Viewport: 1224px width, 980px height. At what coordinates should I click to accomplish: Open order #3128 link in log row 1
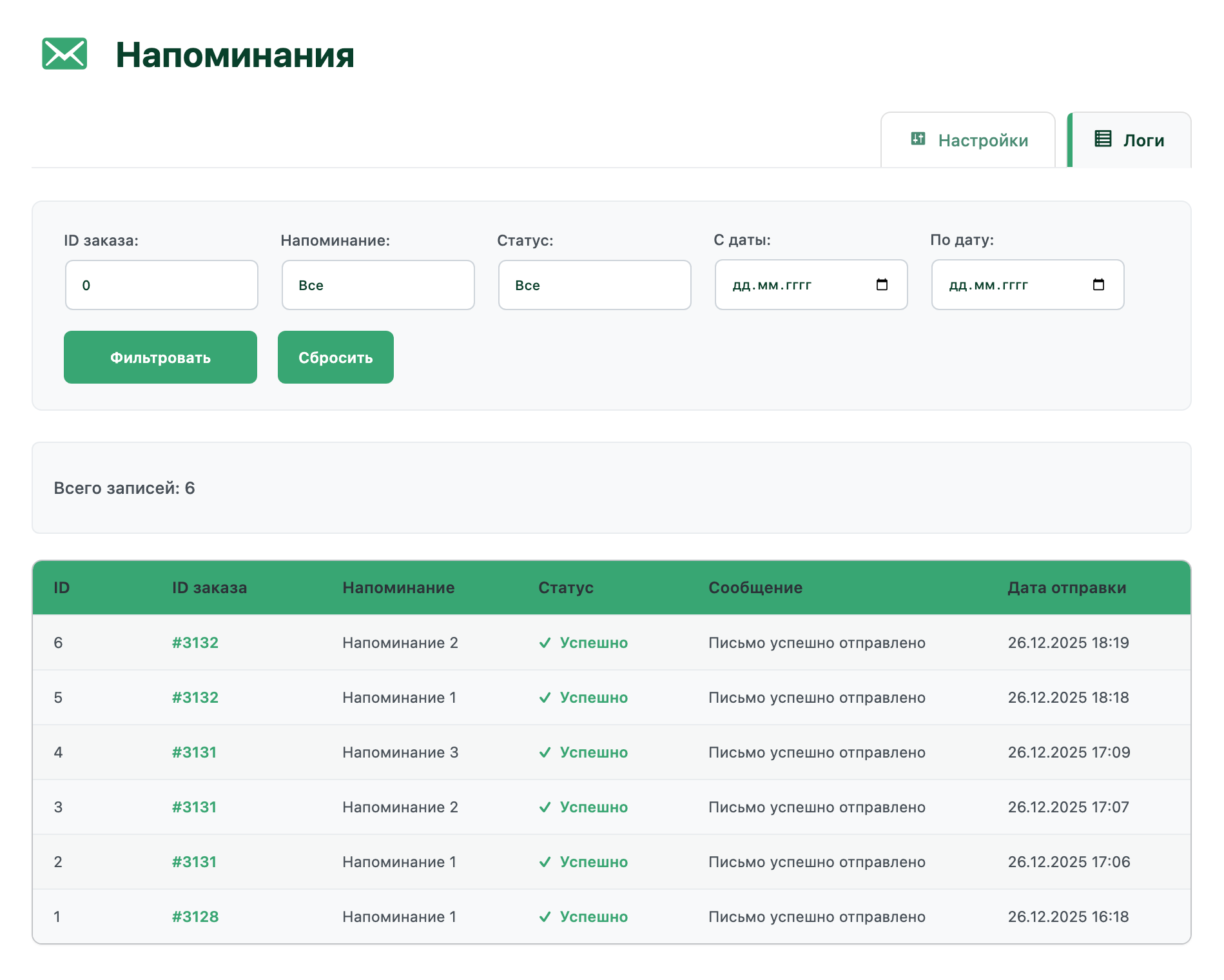(x=195, y=917)
